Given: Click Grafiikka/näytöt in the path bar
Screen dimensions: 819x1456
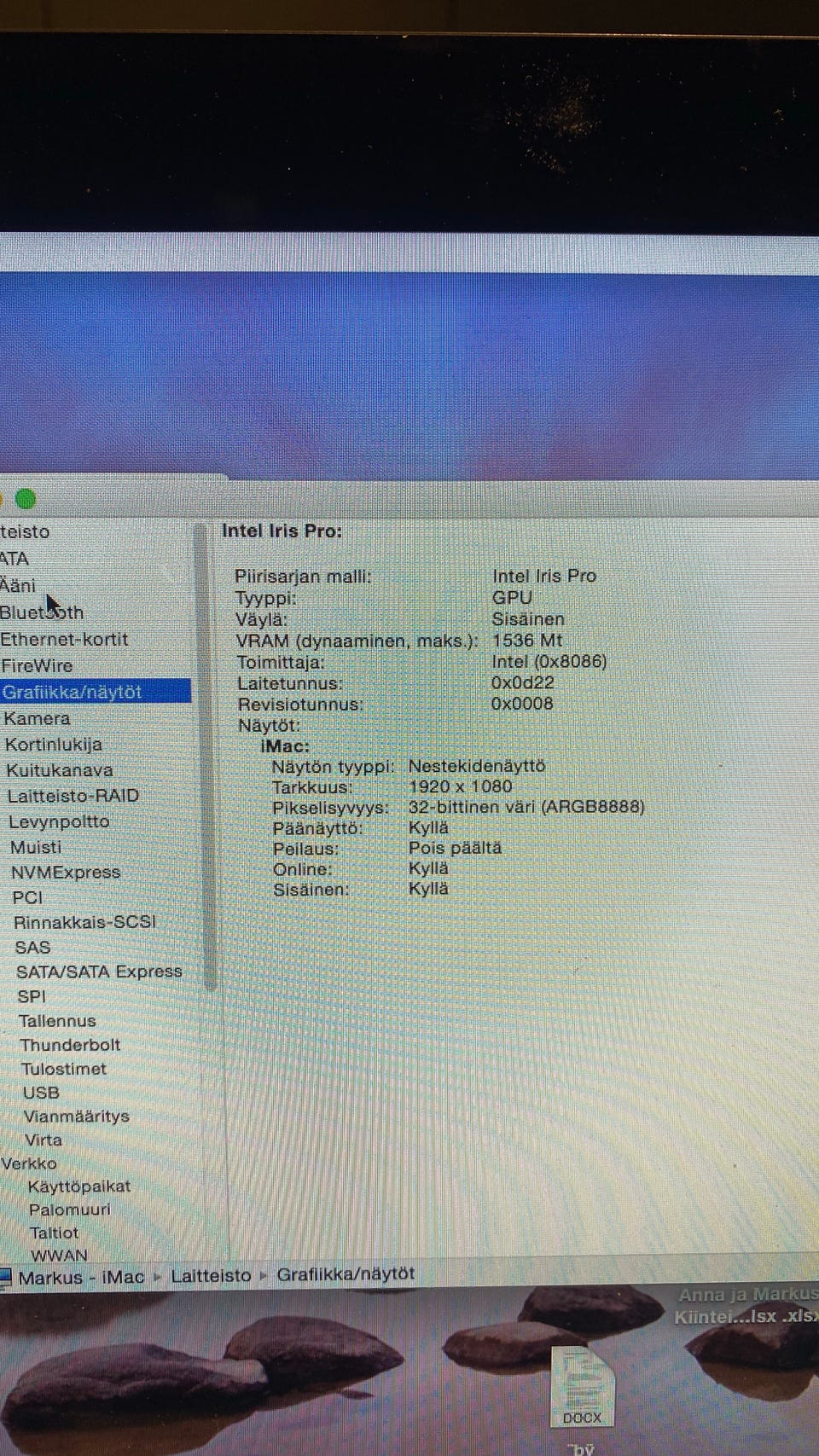Looking at the screenshot, I should coord(346,1274).
